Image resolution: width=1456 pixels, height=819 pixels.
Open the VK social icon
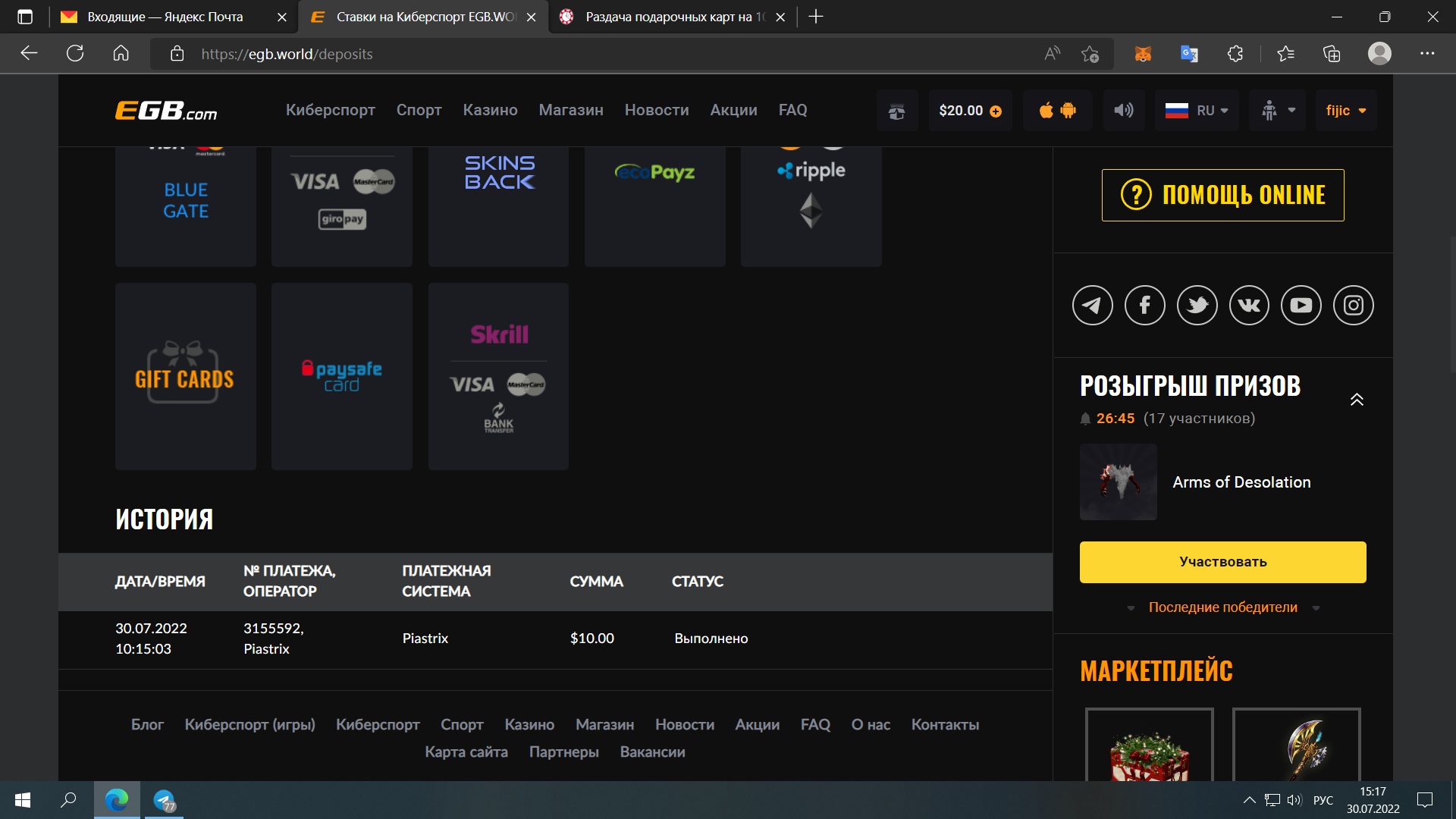click(1249, 306)
